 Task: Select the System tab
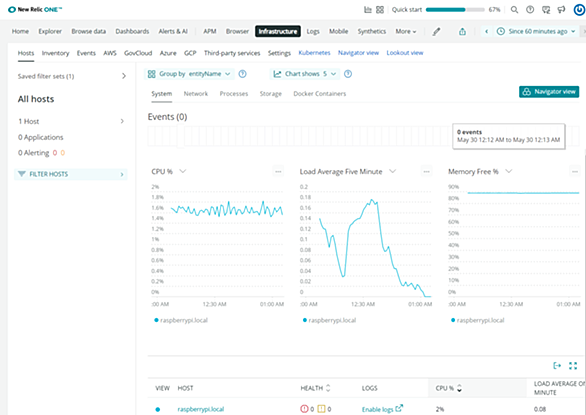click(x=161, y=93)
